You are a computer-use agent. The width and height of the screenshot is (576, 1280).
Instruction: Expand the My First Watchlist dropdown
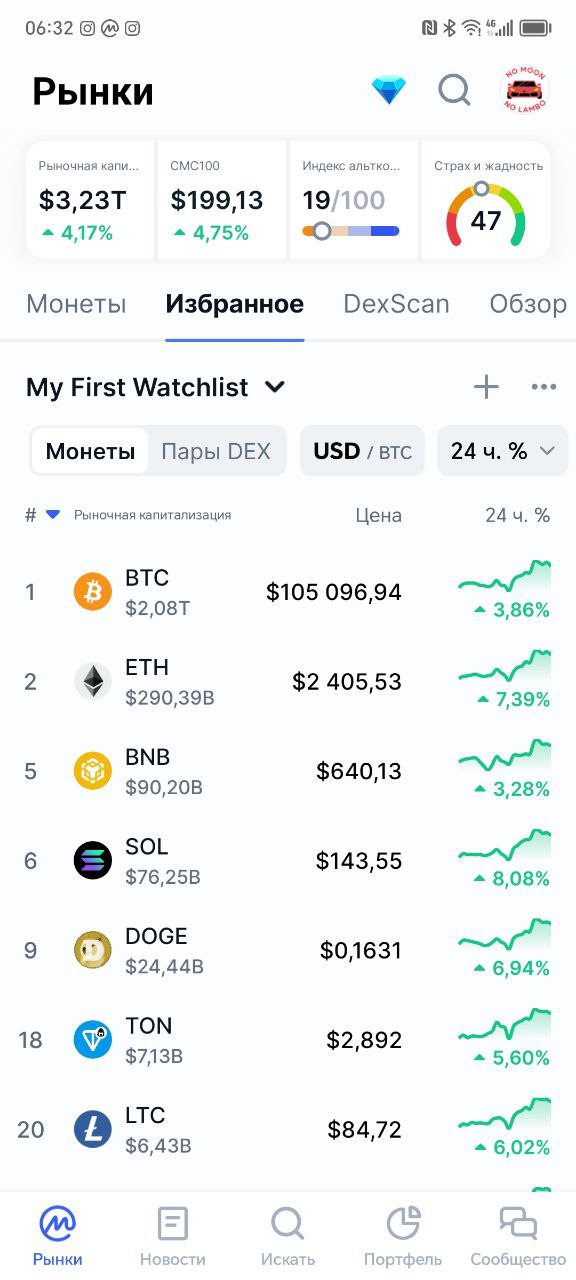pyautogui.click(x=156, y=387)
